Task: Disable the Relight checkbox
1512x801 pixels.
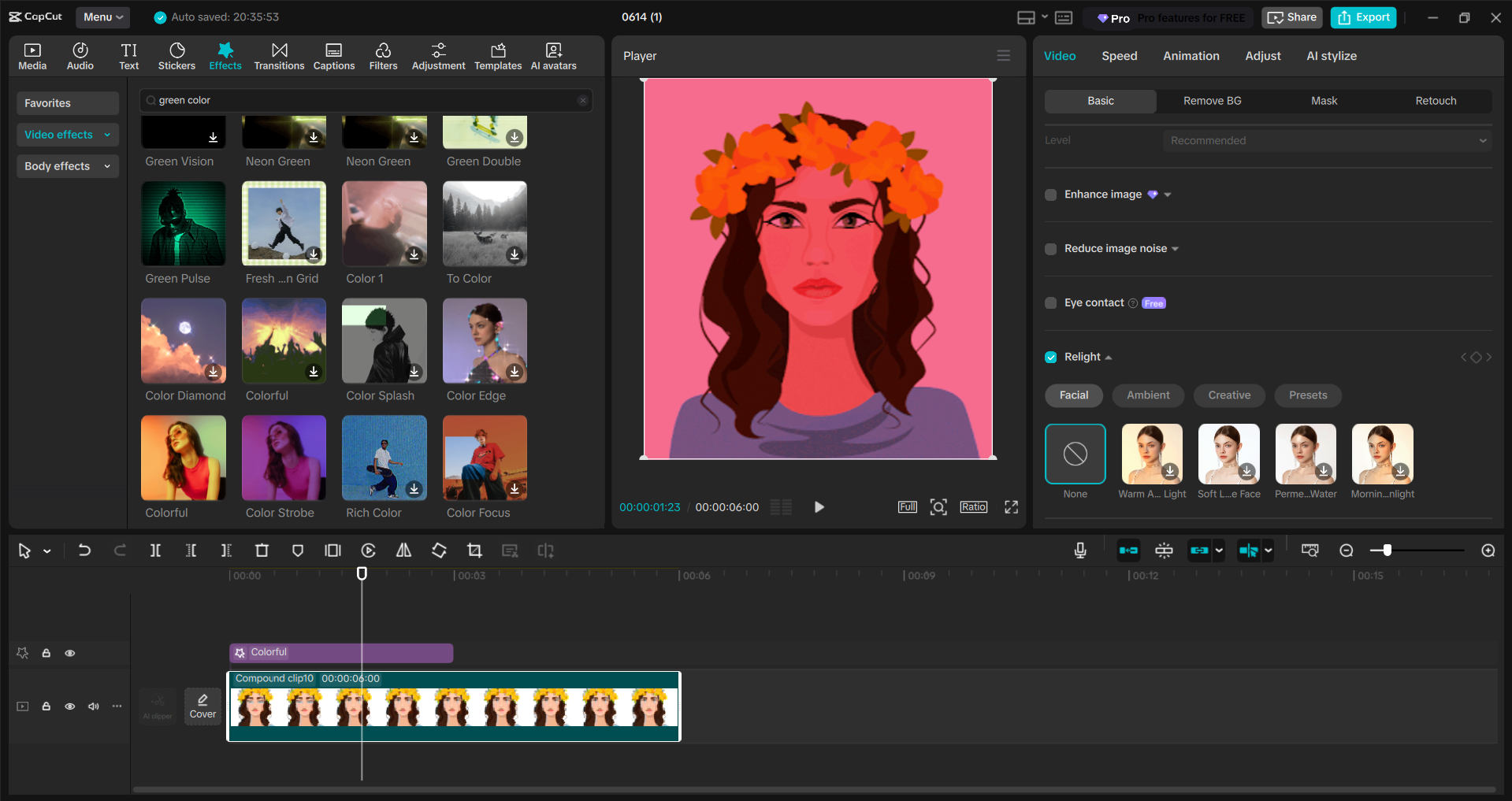Action: click(x=1050, y=357)
